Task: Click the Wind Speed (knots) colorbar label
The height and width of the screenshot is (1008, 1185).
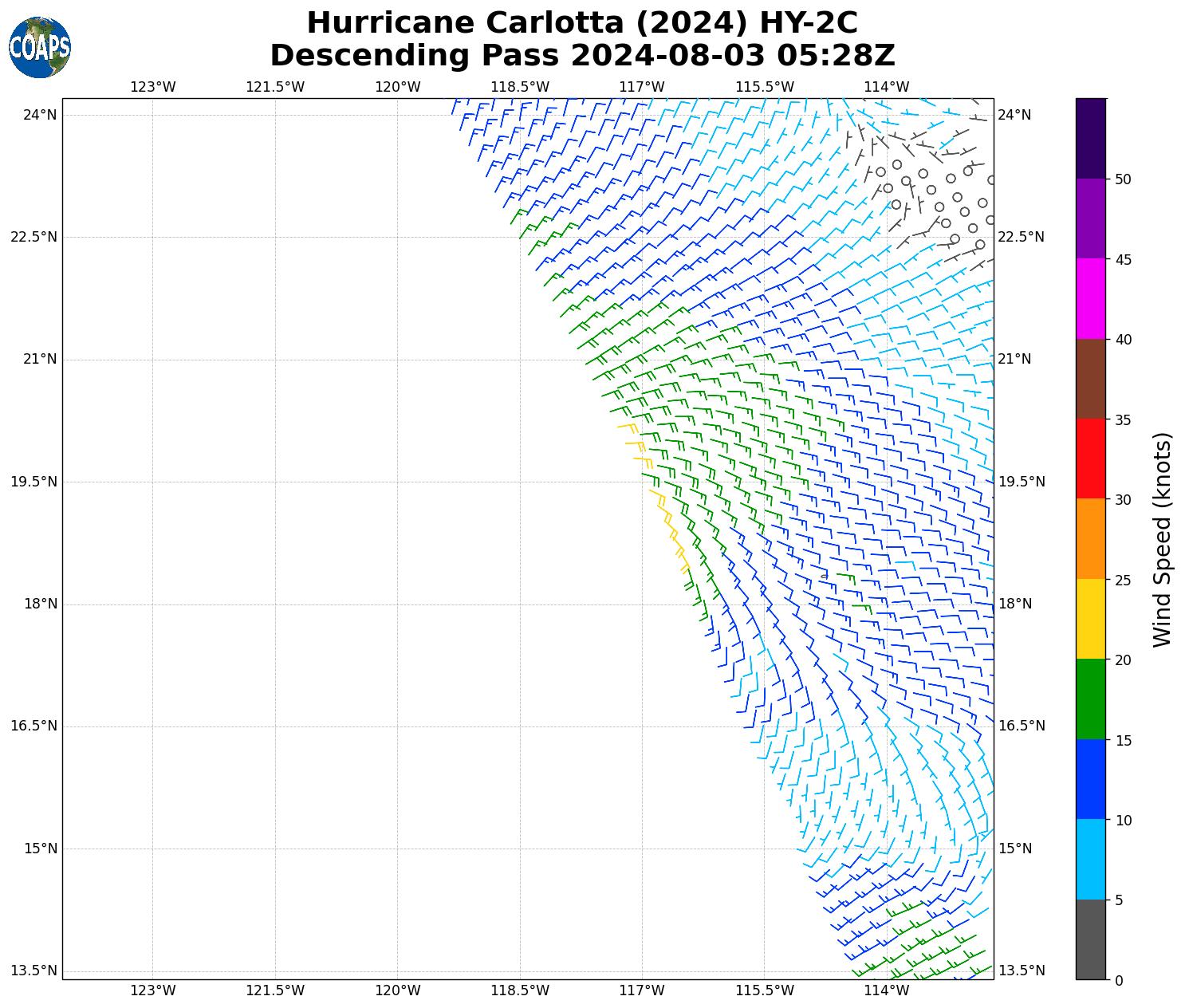Action: pos(1163,539)
